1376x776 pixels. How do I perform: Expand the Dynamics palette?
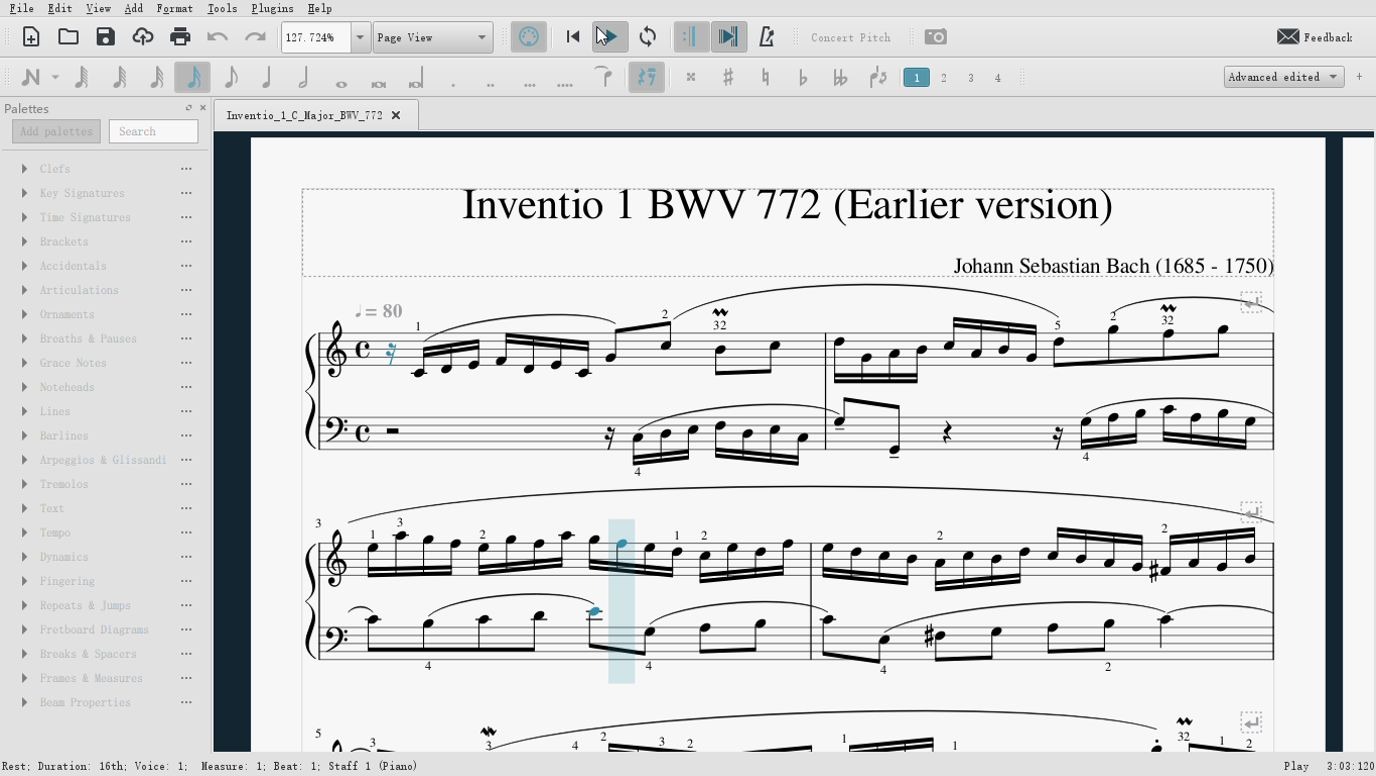click(24, 557)
